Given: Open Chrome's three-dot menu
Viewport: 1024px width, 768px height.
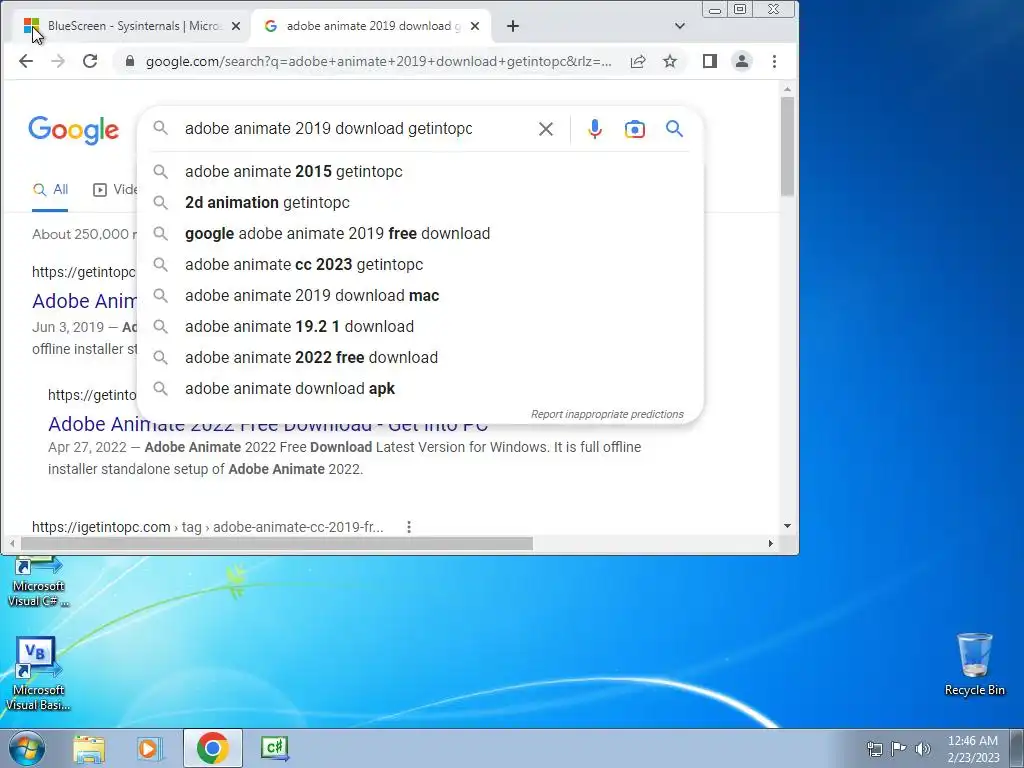Looking at the screenshot, I should (x=775, y=61).
